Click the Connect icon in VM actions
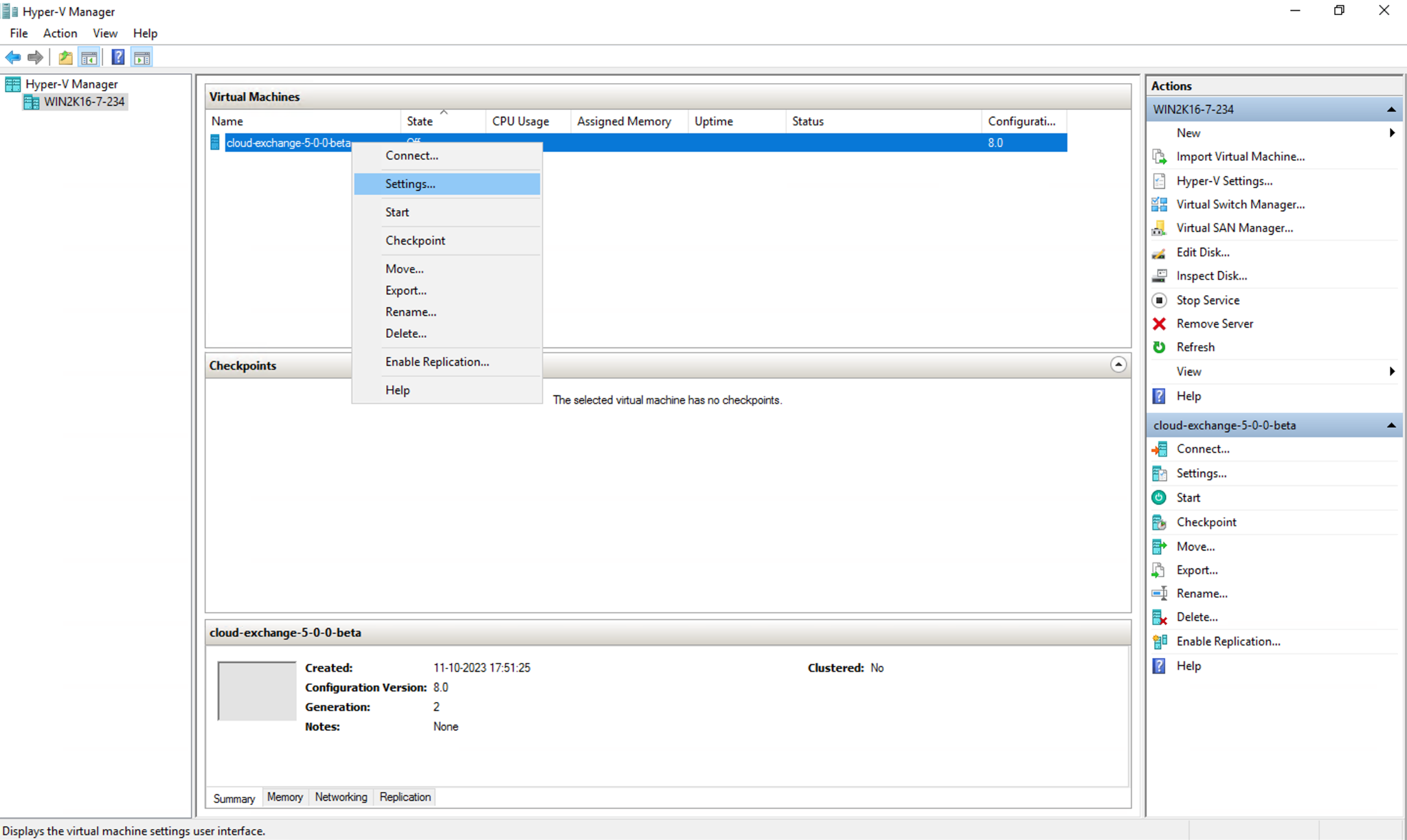The height and width of the screenshot is (840, 1407). tap(1159, 449)
